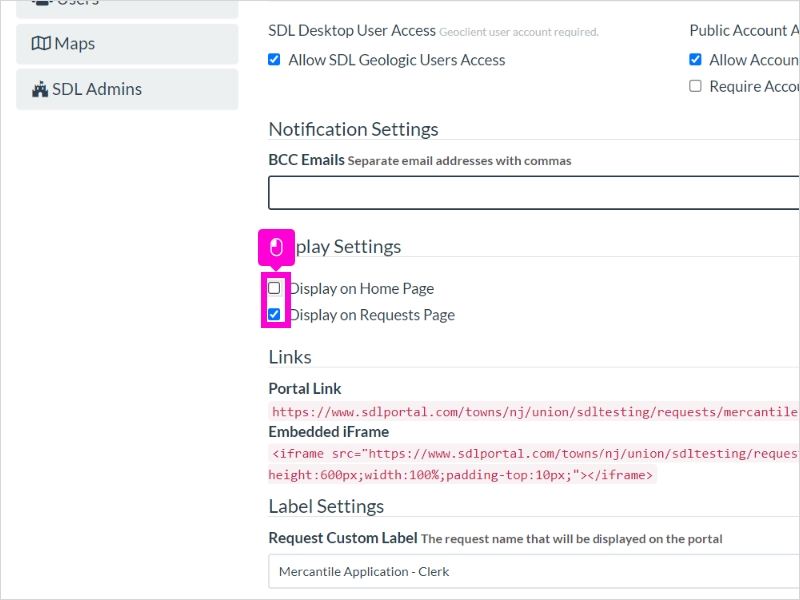Uncheck Display on Requests Page
The image size is (800, 600).
click(x=274, y=314)
